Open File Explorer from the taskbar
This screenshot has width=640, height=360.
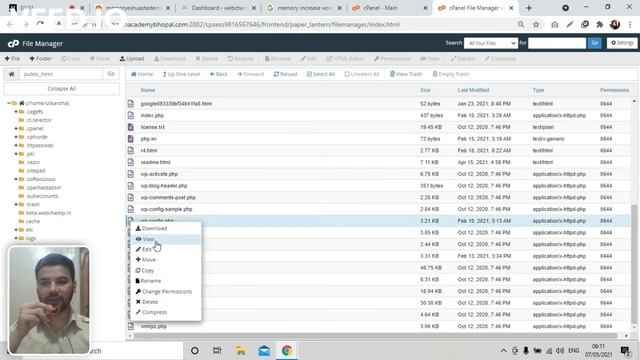pos(241,351)
